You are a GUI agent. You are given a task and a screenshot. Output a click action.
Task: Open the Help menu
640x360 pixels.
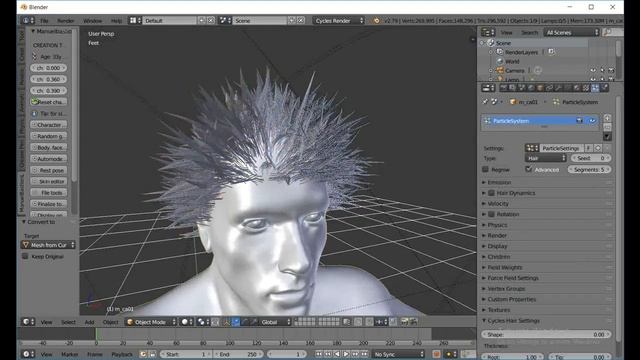pyautogui.click(x=116, y=20)
